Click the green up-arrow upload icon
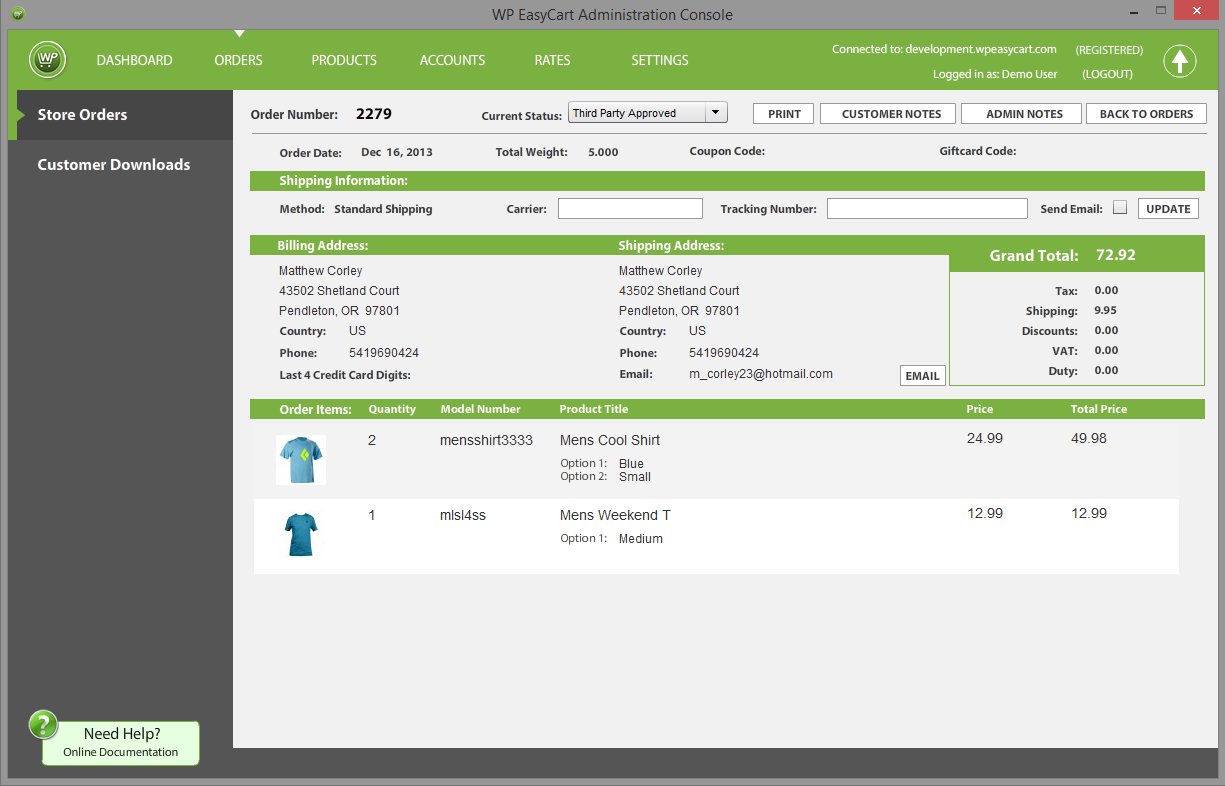Screen dimensions: 1225x786 point(1180,61)
